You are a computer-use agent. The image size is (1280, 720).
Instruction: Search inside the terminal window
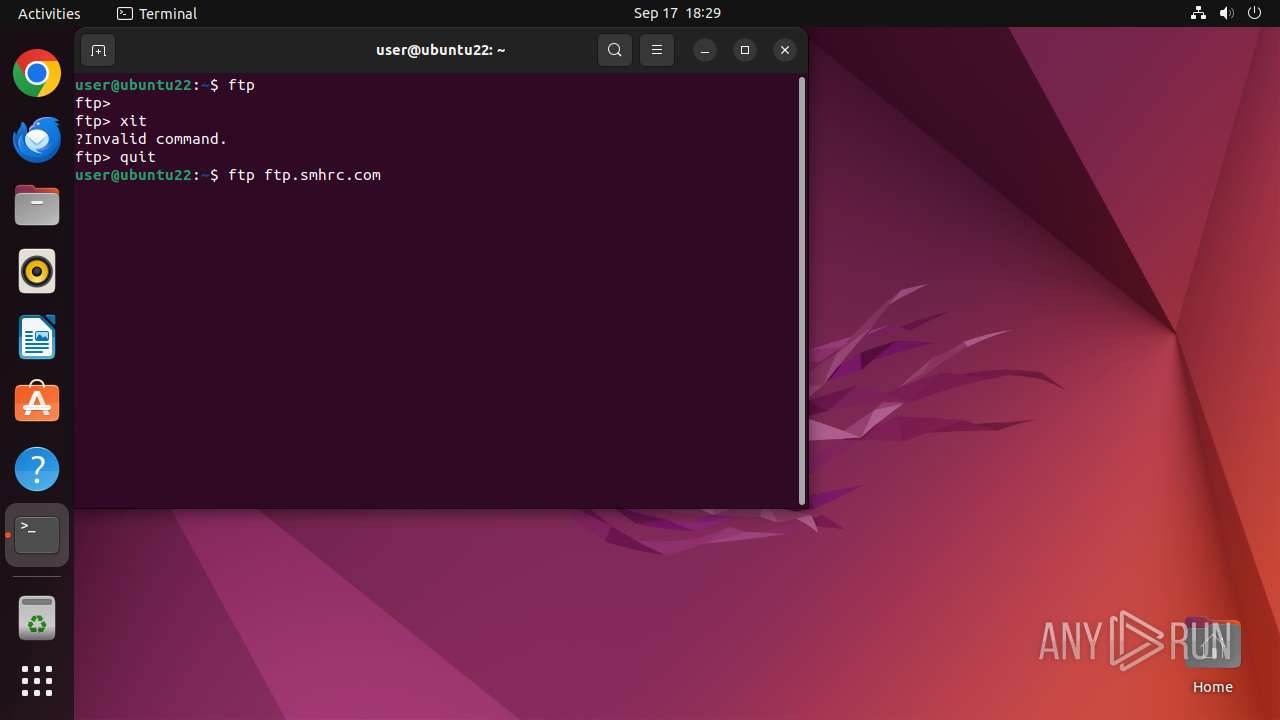[615, 50]
